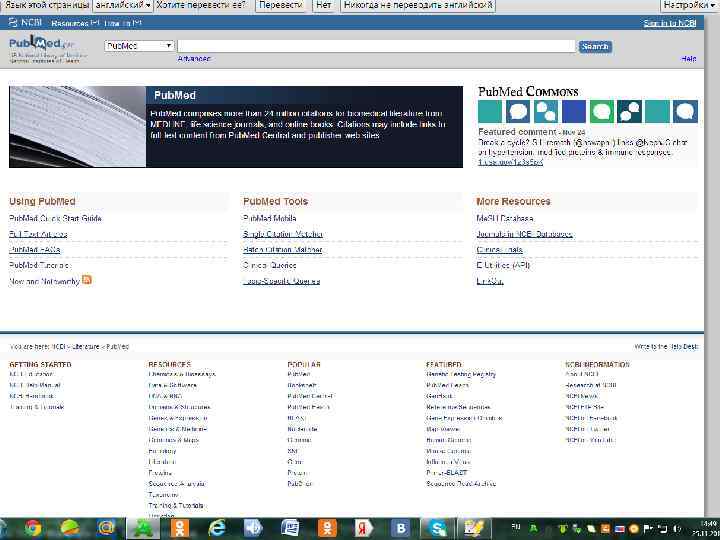
Task: Open the Help link near search
Action: [689, 59]
